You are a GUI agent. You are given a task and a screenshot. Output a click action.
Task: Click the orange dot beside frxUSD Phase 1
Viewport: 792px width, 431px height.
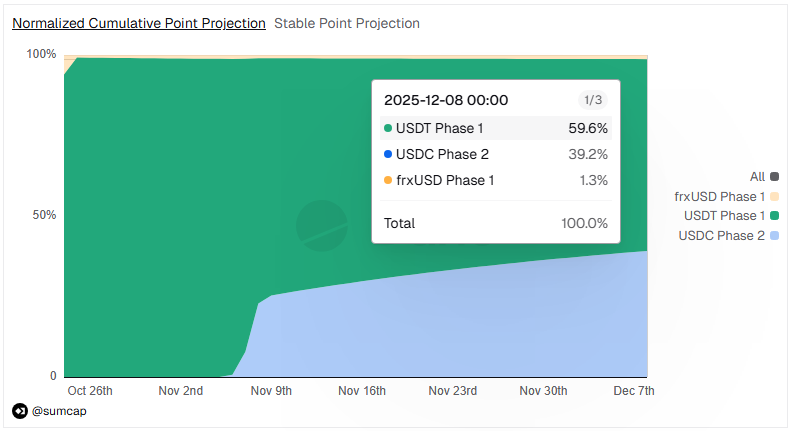point(388,180)
